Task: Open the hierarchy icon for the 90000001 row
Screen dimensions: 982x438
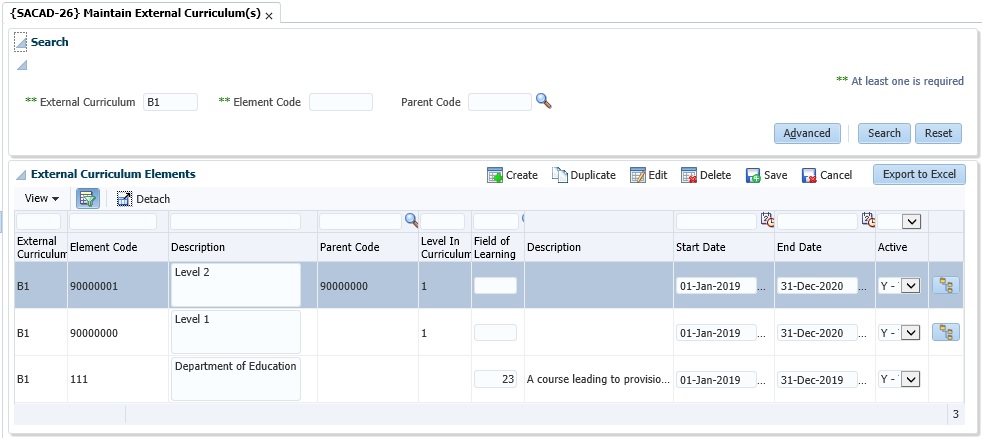Action: pos(946,286)
